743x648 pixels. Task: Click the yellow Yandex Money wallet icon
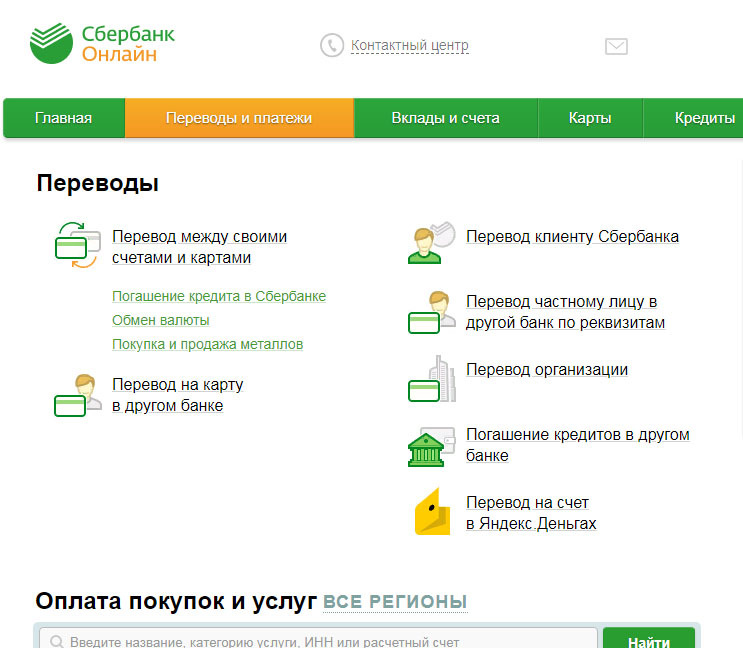click(x=432, y=512)
